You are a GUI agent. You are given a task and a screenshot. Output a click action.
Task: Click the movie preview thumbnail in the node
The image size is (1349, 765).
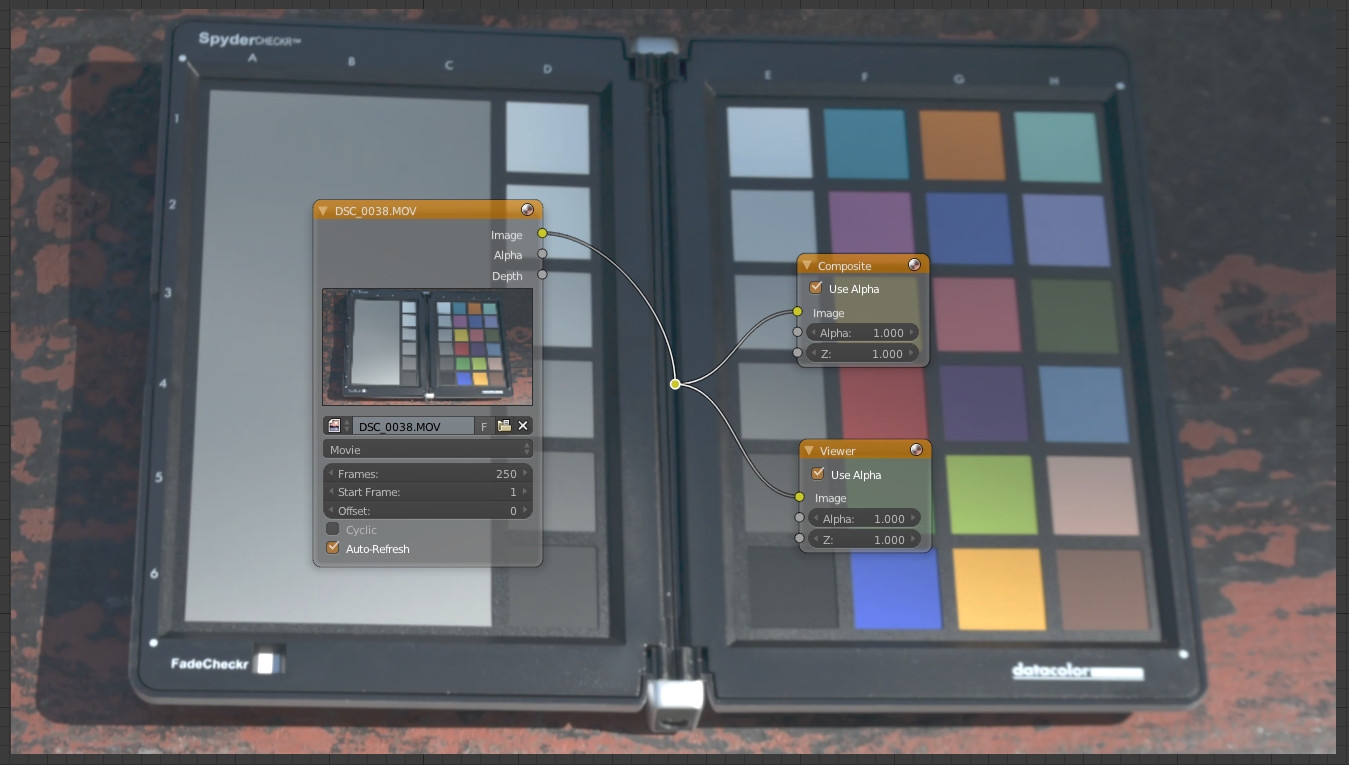pyautogui.click(x=428, y=347)
